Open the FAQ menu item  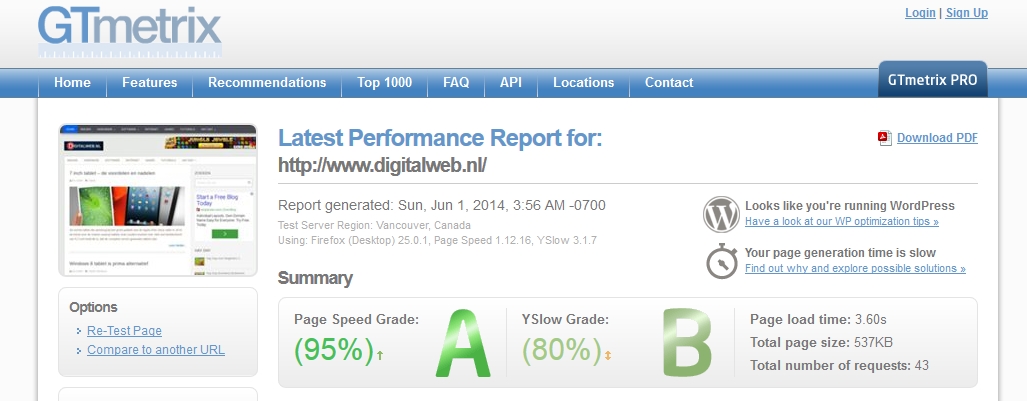click(x=456, y=83)
